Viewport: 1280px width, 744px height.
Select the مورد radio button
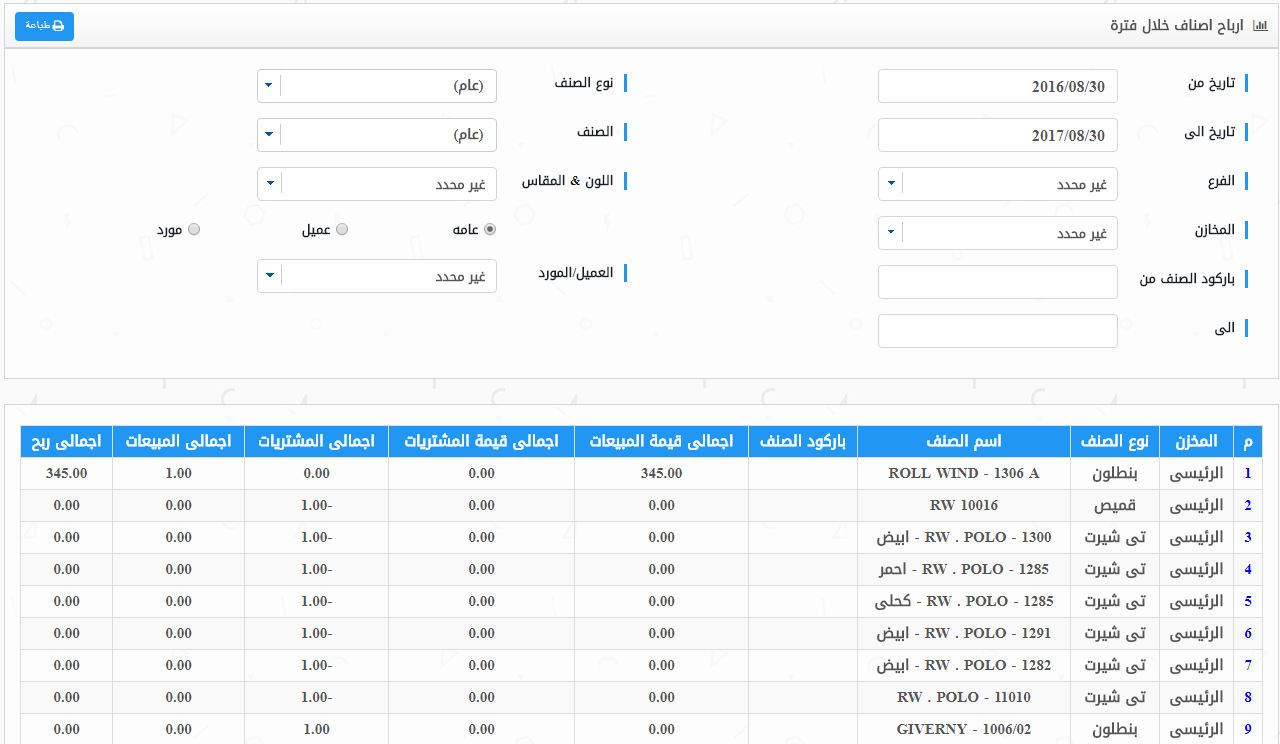tap(194, 229)
